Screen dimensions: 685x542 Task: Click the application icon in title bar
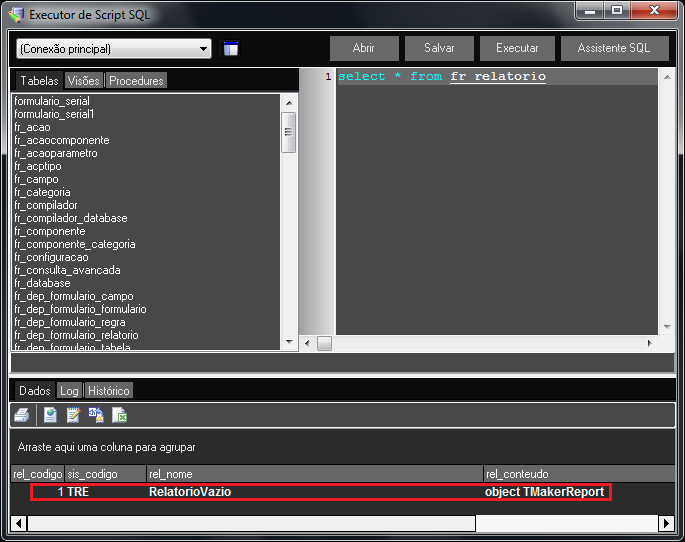[x=16, y=14]
